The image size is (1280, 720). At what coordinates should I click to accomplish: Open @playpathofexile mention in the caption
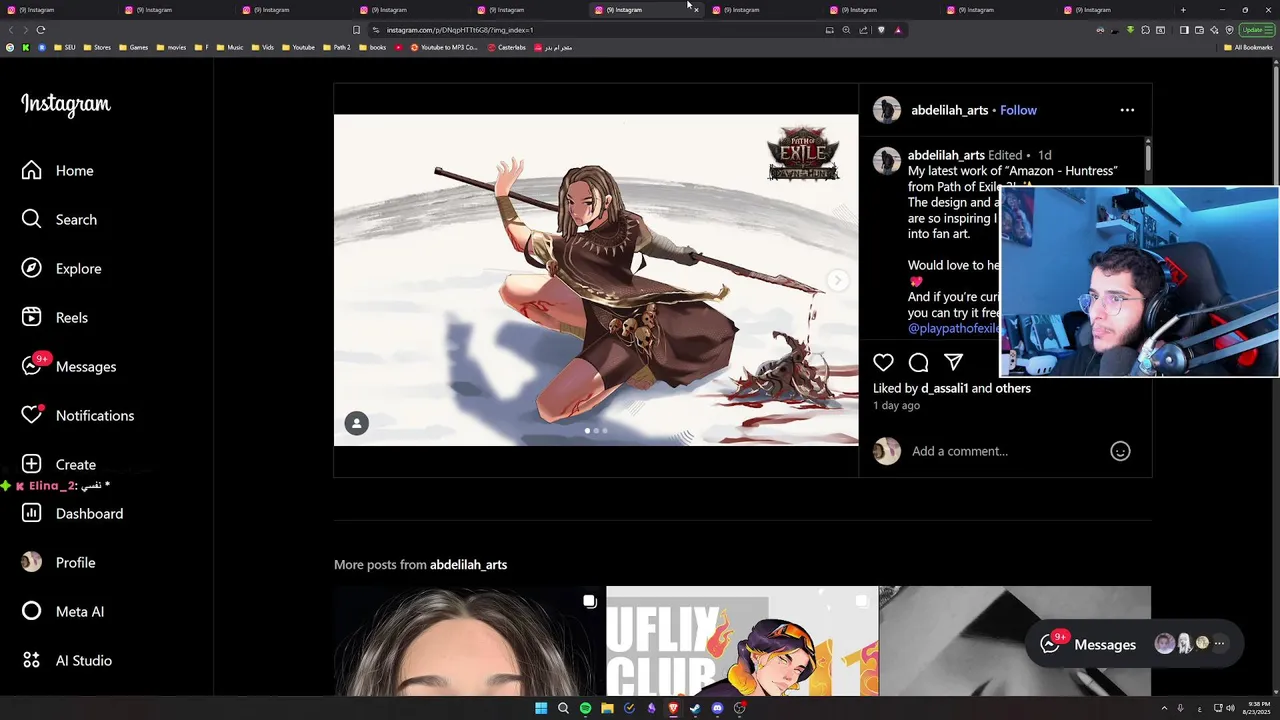(x=955, y=328)
